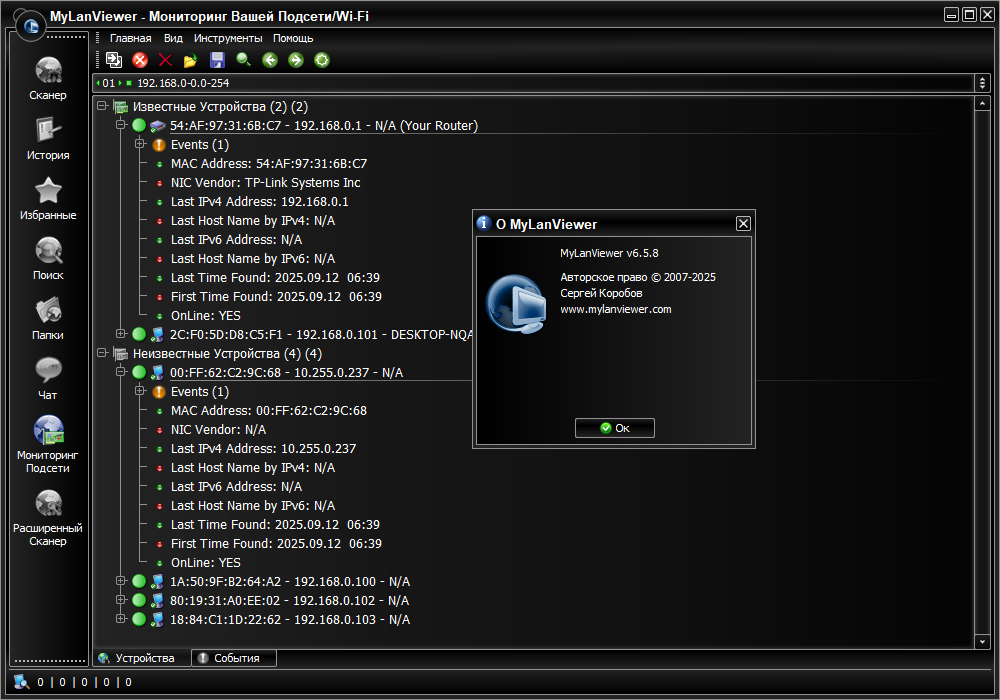Screen dimensions: 1000x700
Task: Expand the 18:84:C1:1D:22:62 device node
Action: [121, 618]
